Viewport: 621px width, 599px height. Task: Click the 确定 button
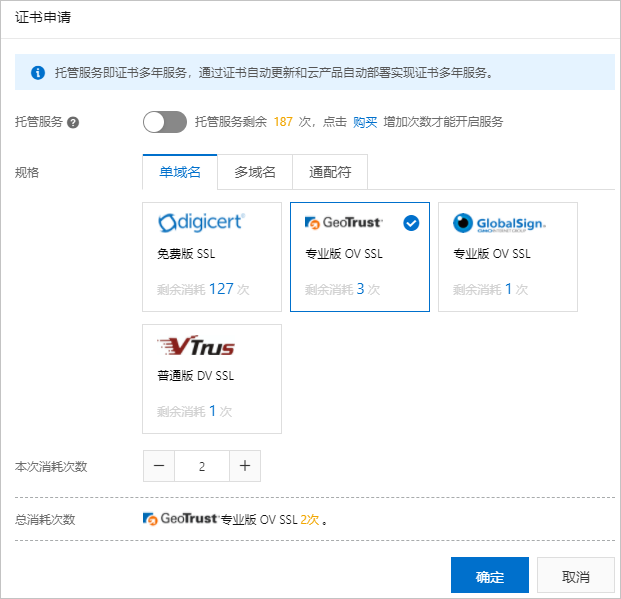coord(490,575)
